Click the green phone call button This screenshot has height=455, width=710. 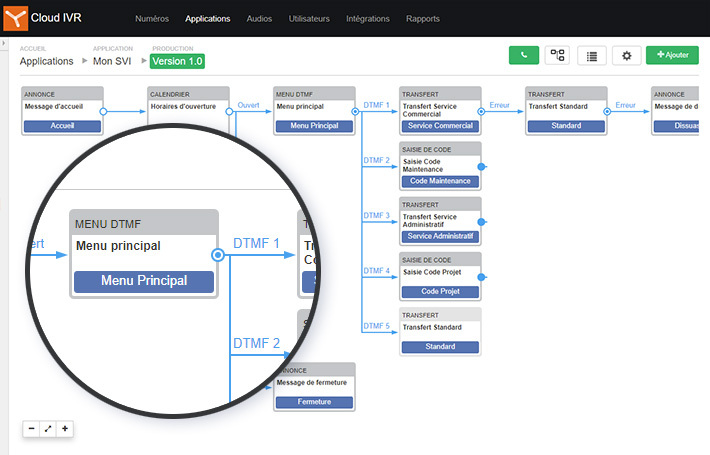tap(523, 56)
